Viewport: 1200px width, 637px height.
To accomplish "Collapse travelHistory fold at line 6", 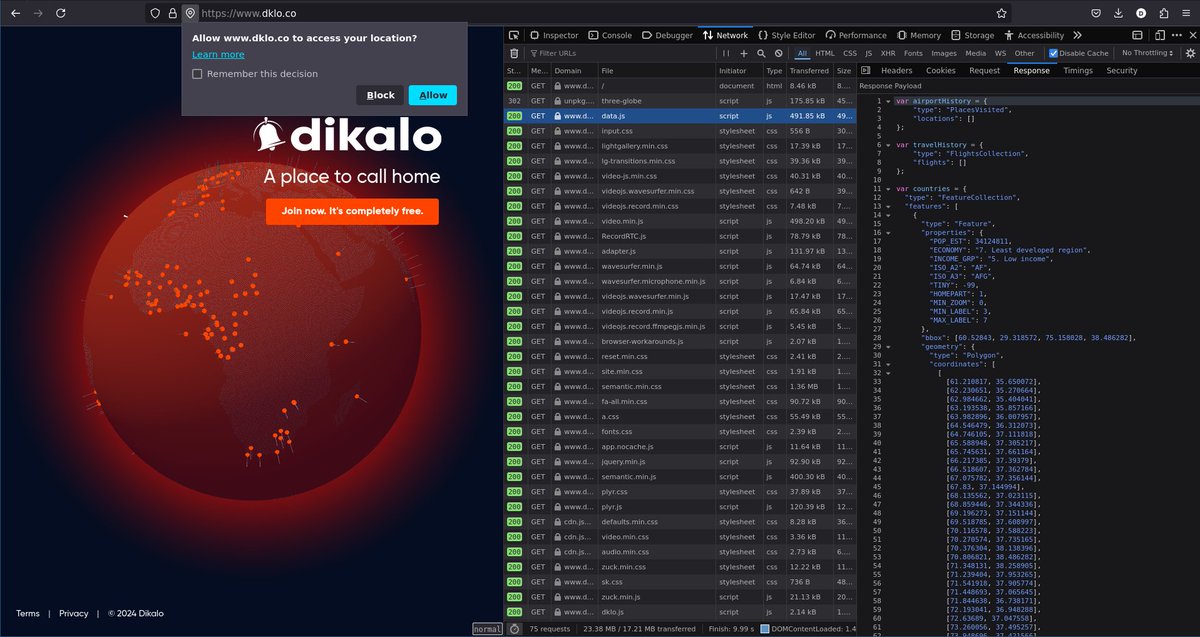I will (x=888, y=145).
